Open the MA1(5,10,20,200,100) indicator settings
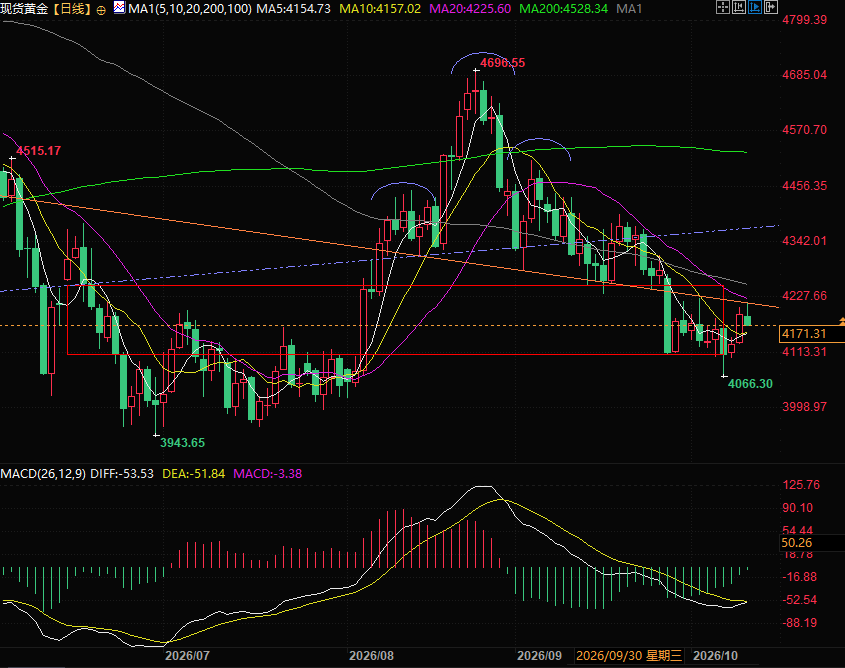Viewport: 845px width, 668px height. tap(190, 9)
